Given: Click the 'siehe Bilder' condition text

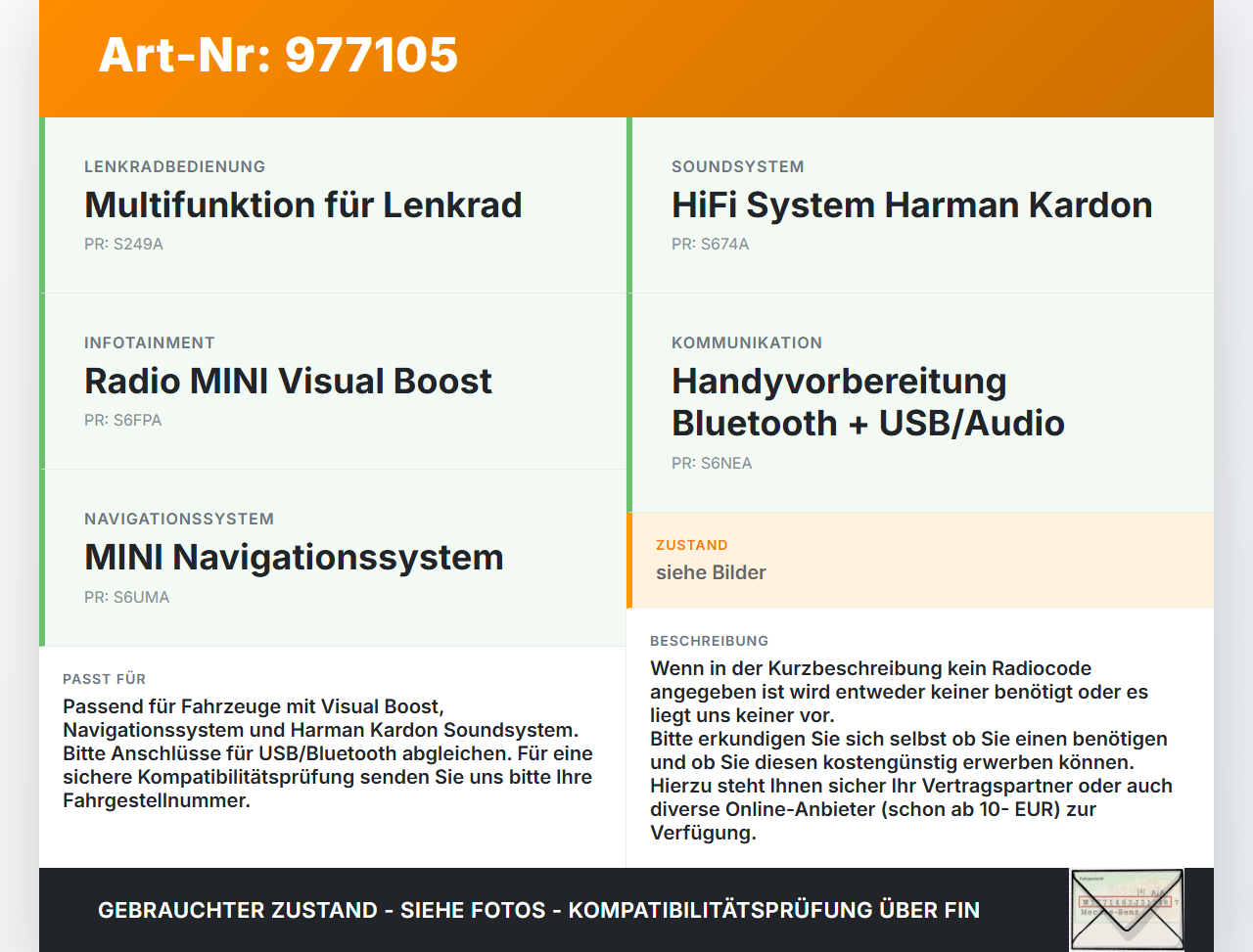Looking at the screenshot, I should pyautogui.click(x=711, y=573).
